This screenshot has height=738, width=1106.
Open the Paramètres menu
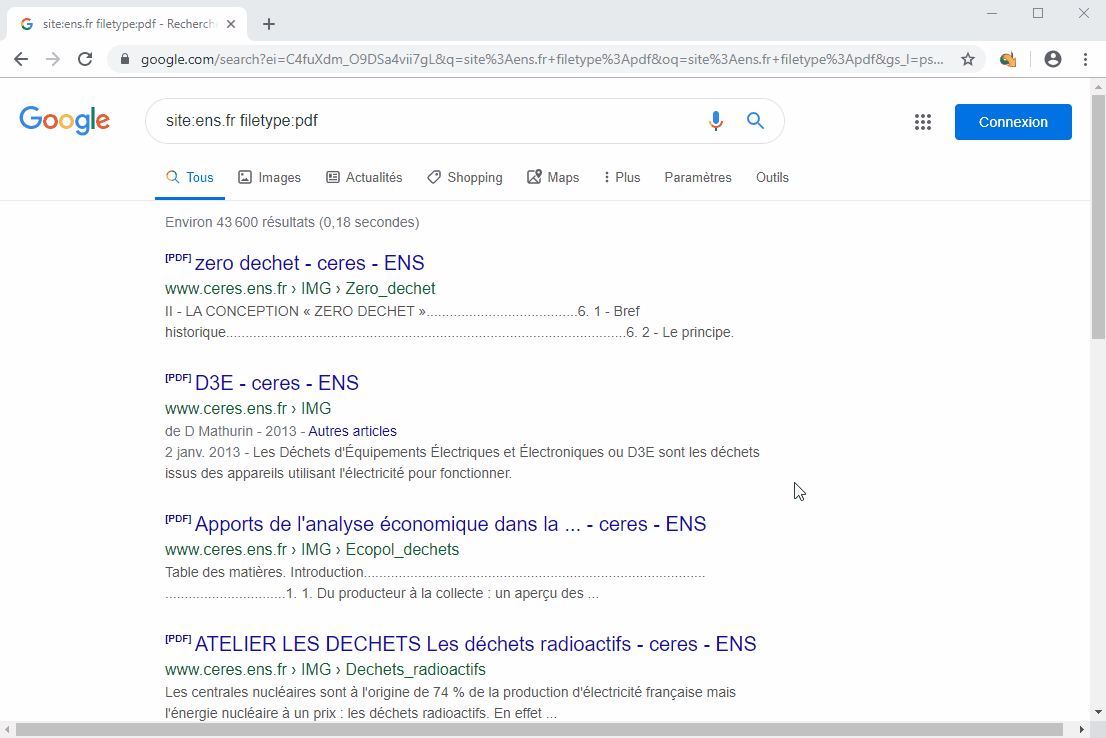[698, 178]
